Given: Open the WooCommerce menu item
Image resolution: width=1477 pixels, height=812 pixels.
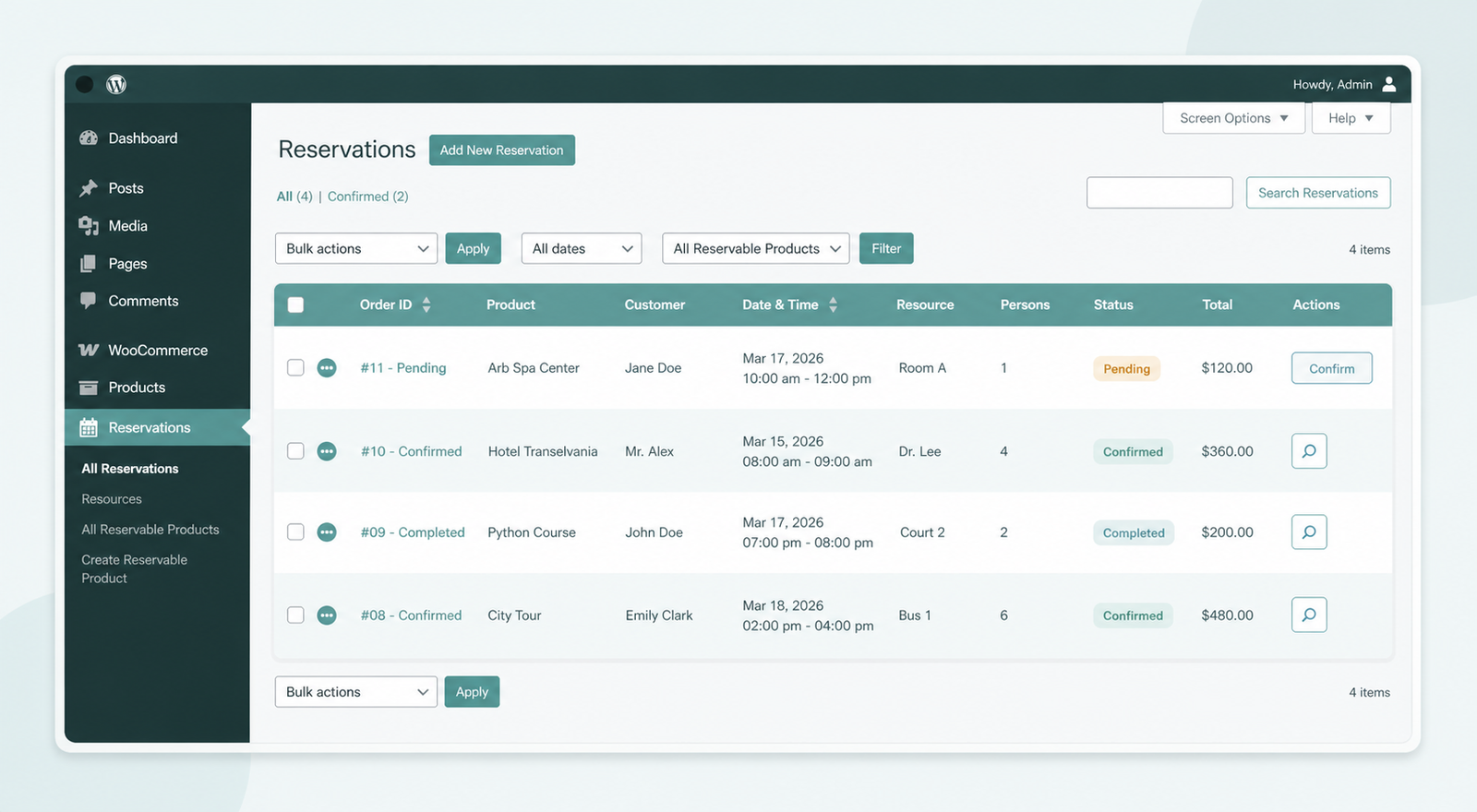Looking at the screenshot, I should (x=157, y=350).
